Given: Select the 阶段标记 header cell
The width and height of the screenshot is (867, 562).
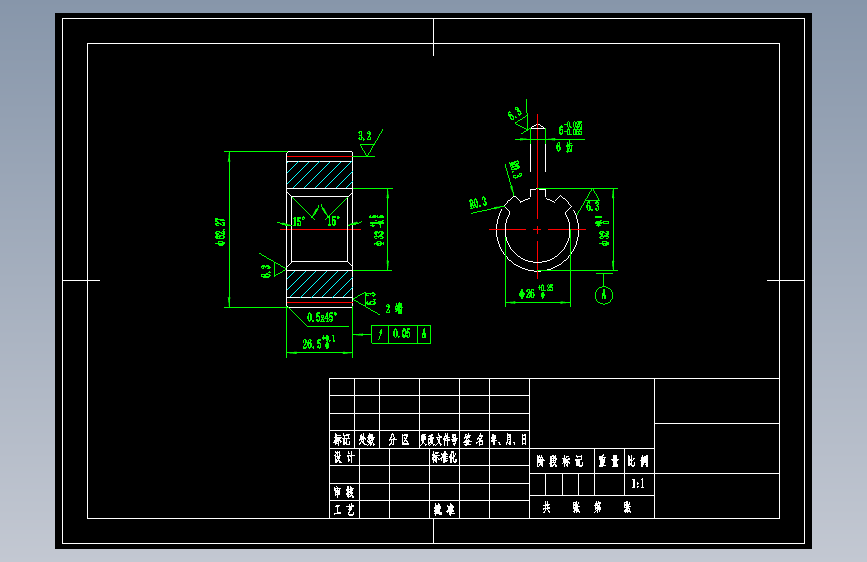Looking at the screenshot, I should pyautogui.click(x=560, y=461).
